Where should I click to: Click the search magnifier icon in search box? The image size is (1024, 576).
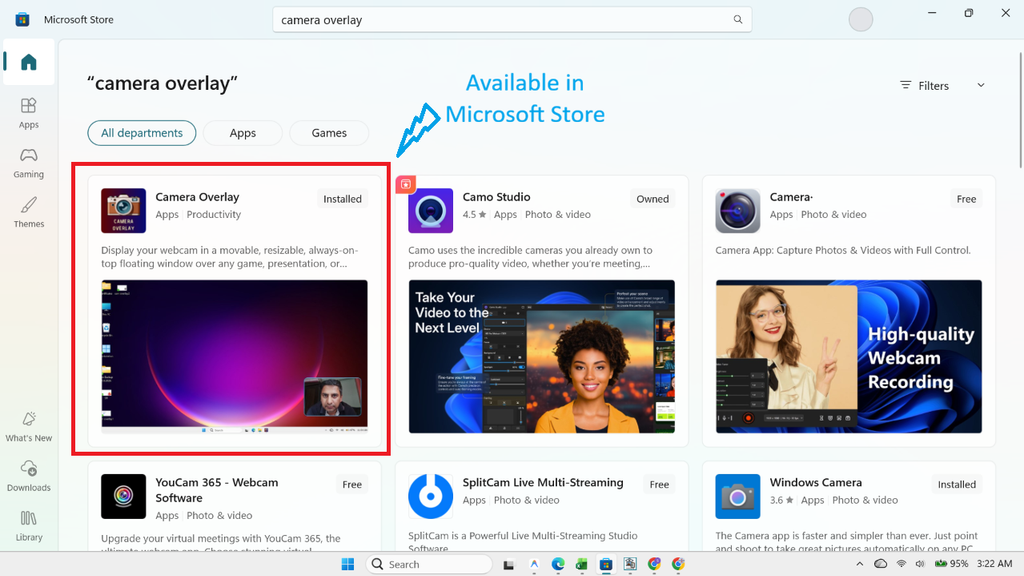(737, 20)
